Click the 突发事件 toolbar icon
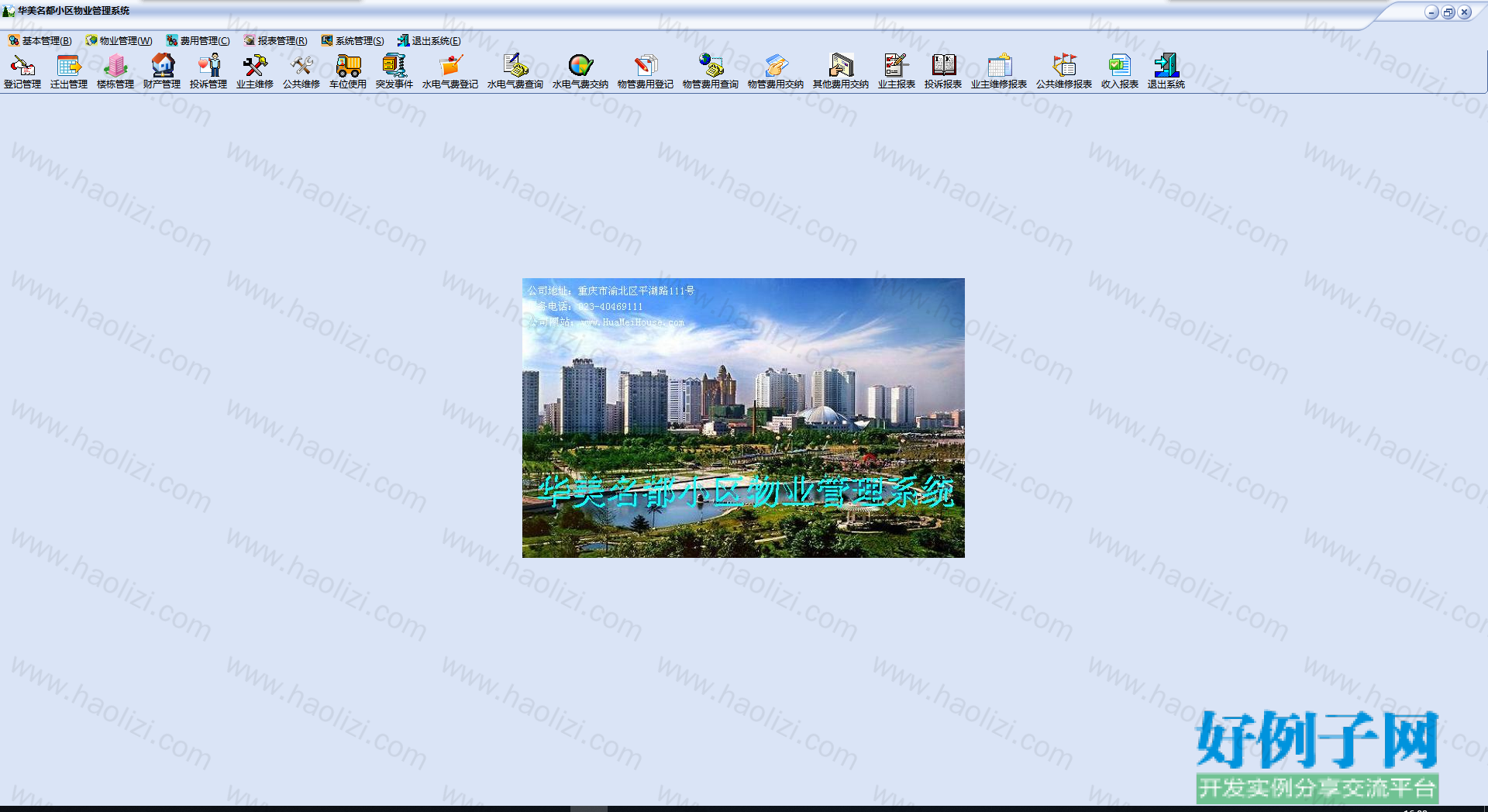Image resolution: width=1488 pixels, height=812 pixels. [394, 71]
